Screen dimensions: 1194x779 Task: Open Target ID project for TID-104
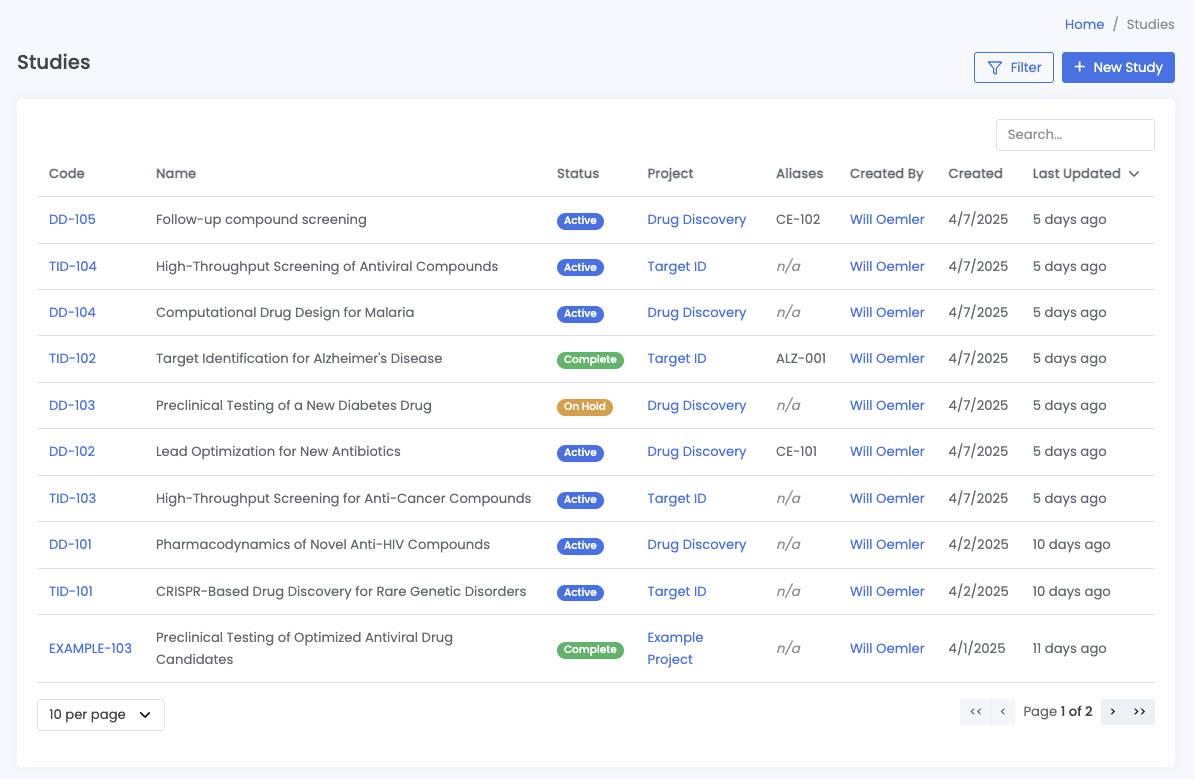click(x=676, y=266)
